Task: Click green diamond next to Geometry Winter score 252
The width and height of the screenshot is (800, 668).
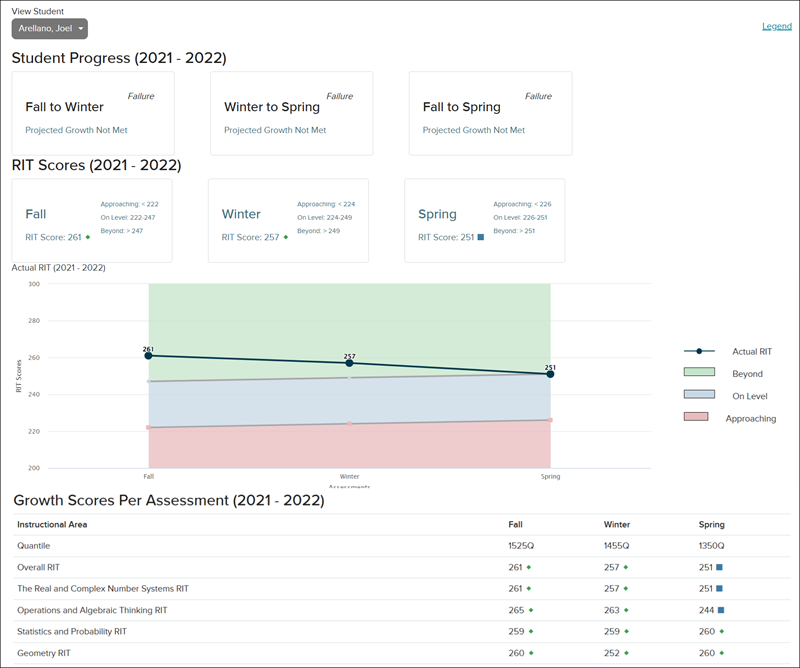Action: 626,653
